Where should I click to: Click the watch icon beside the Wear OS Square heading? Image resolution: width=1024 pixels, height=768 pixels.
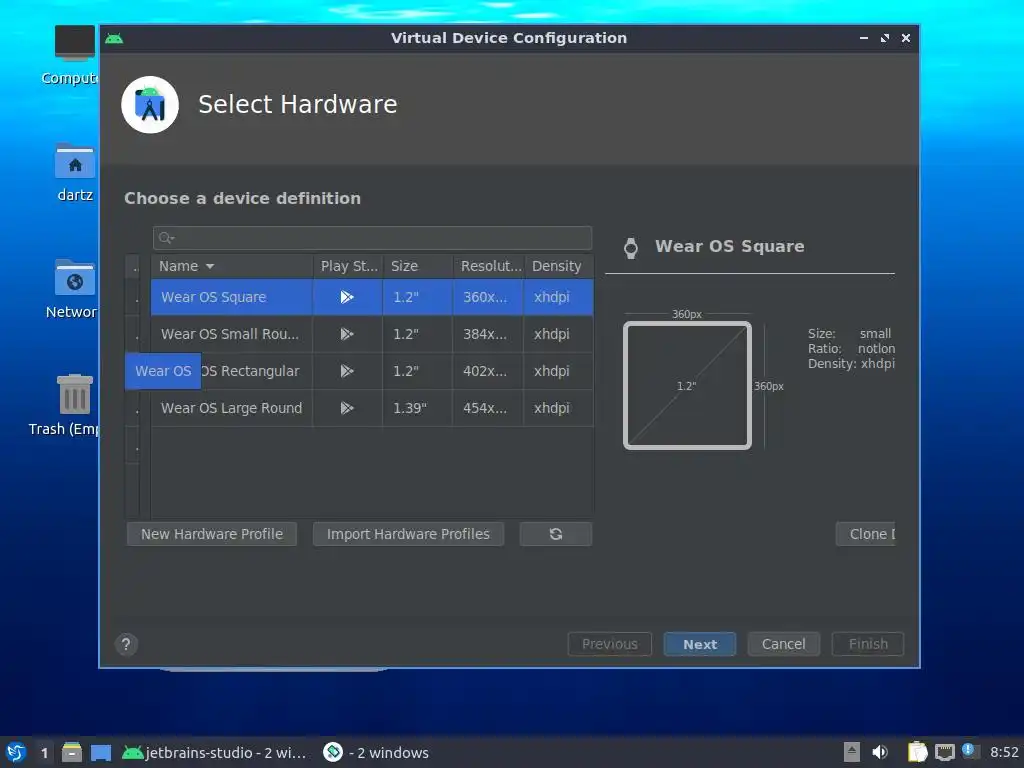[631, 248]
